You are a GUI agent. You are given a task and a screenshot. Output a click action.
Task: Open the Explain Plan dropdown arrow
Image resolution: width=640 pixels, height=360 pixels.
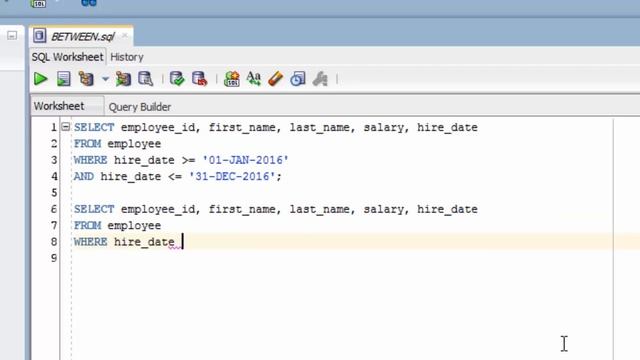[105, 79]
